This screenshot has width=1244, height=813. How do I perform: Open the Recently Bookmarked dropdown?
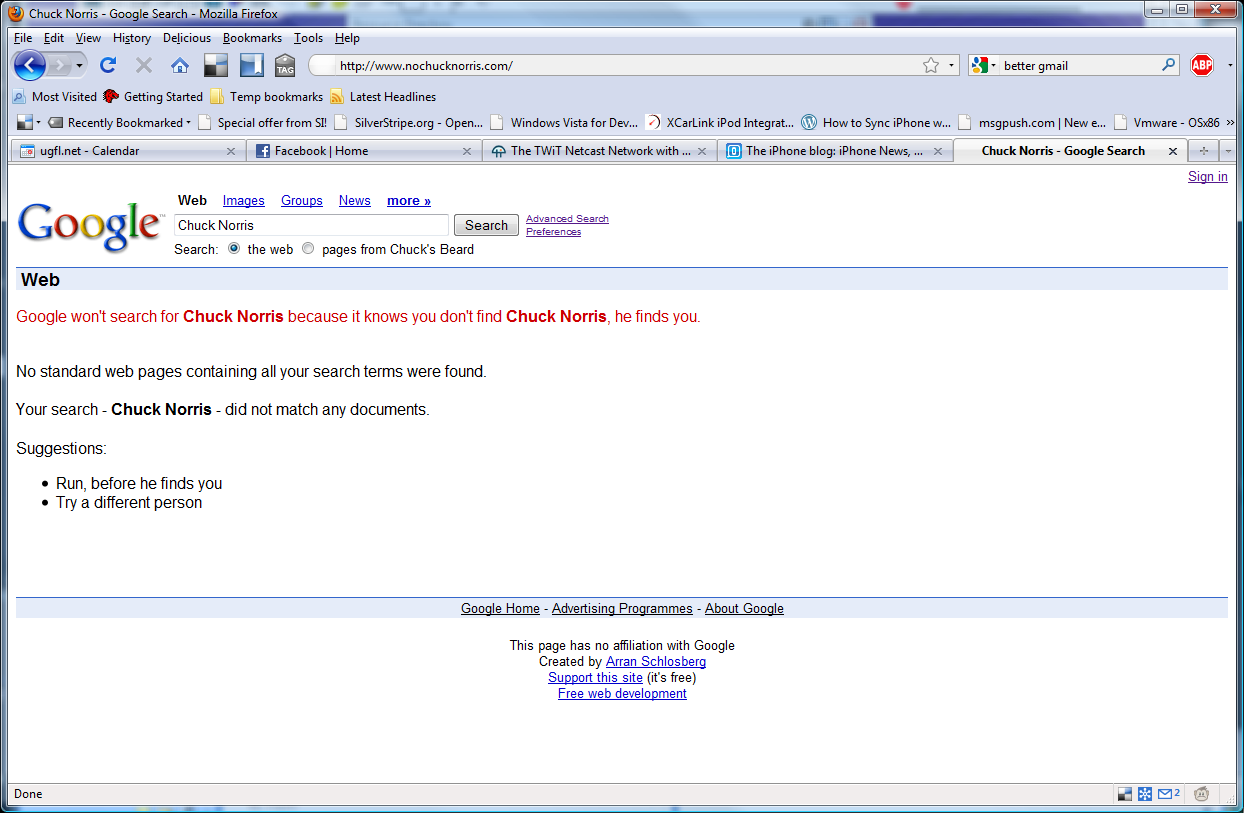click(x=119, y=123)
